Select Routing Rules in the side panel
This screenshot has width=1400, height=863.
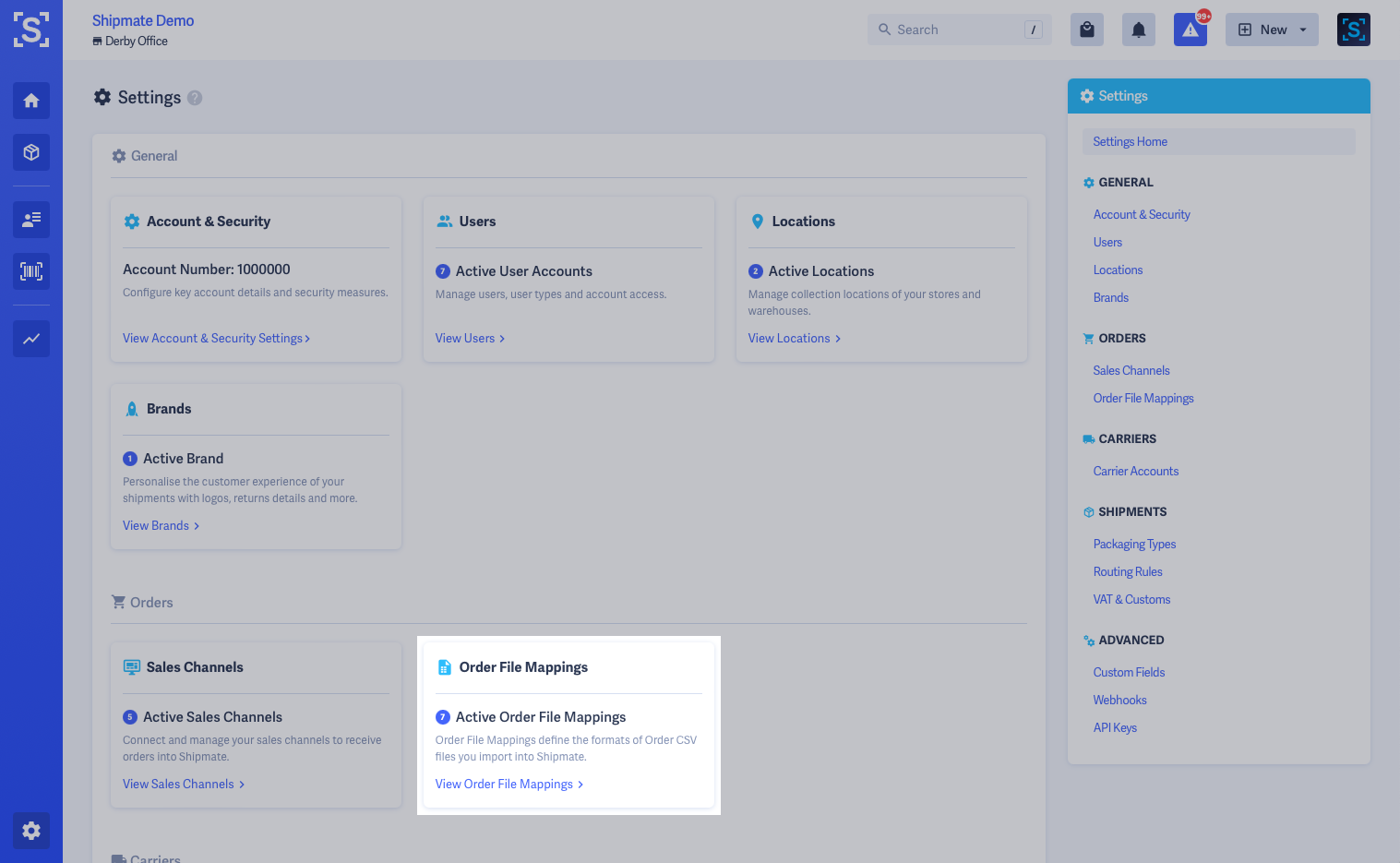click(x=1128, y=571)
